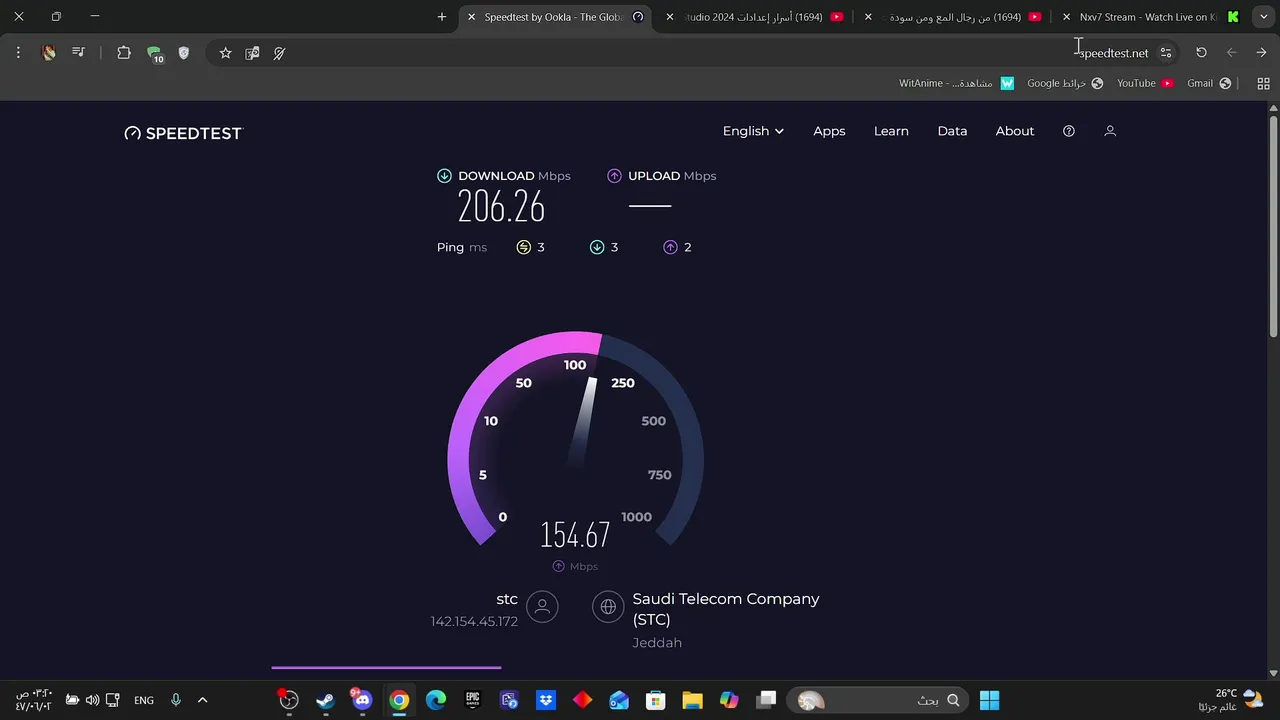Click the globe server icon beside Saudi Telecom
Viewport: 1280px width, 720px height.
(608, 607)
